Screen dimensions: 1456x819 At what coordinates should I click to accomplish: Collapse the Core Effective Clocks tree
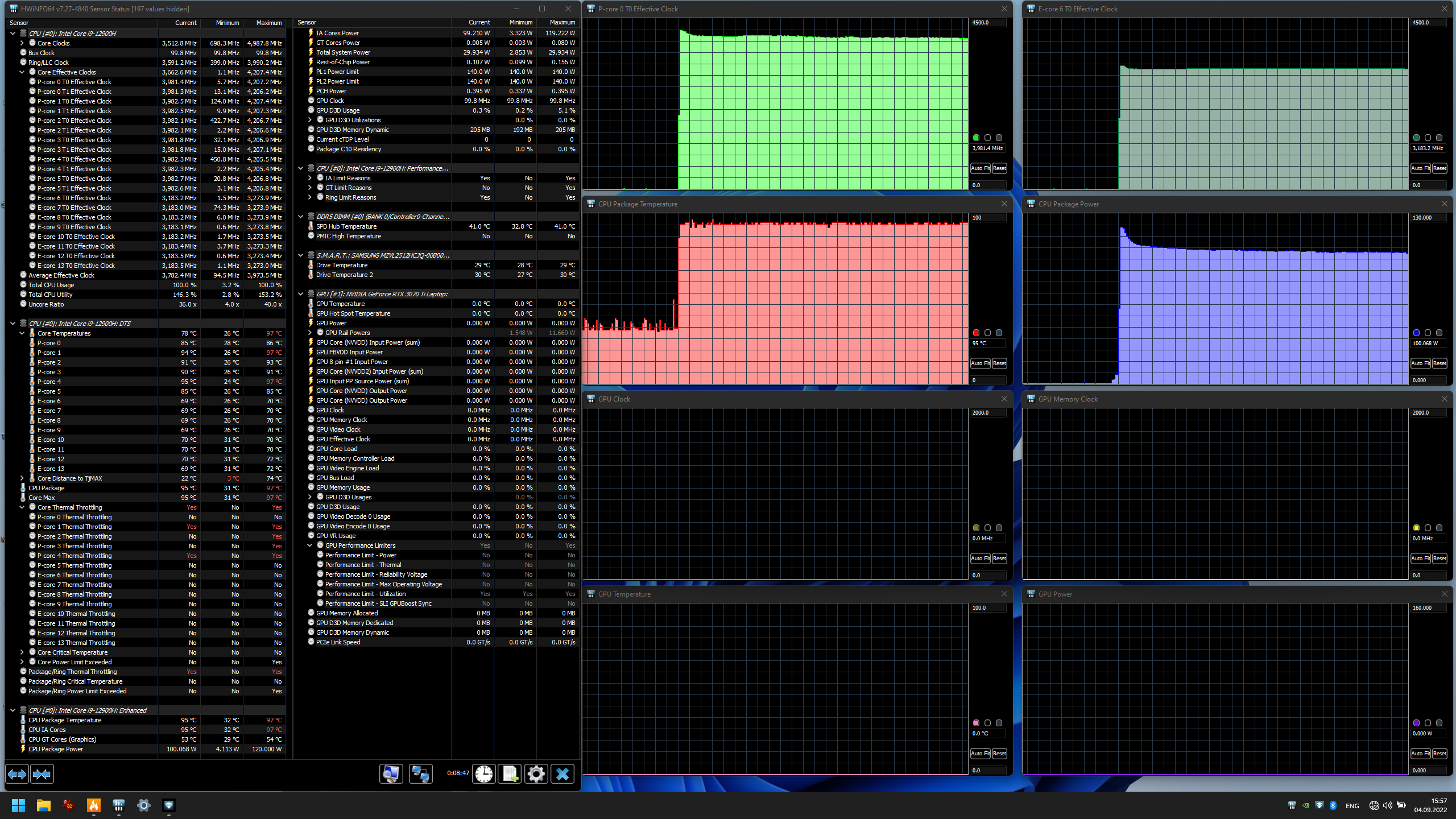[22, 72]
